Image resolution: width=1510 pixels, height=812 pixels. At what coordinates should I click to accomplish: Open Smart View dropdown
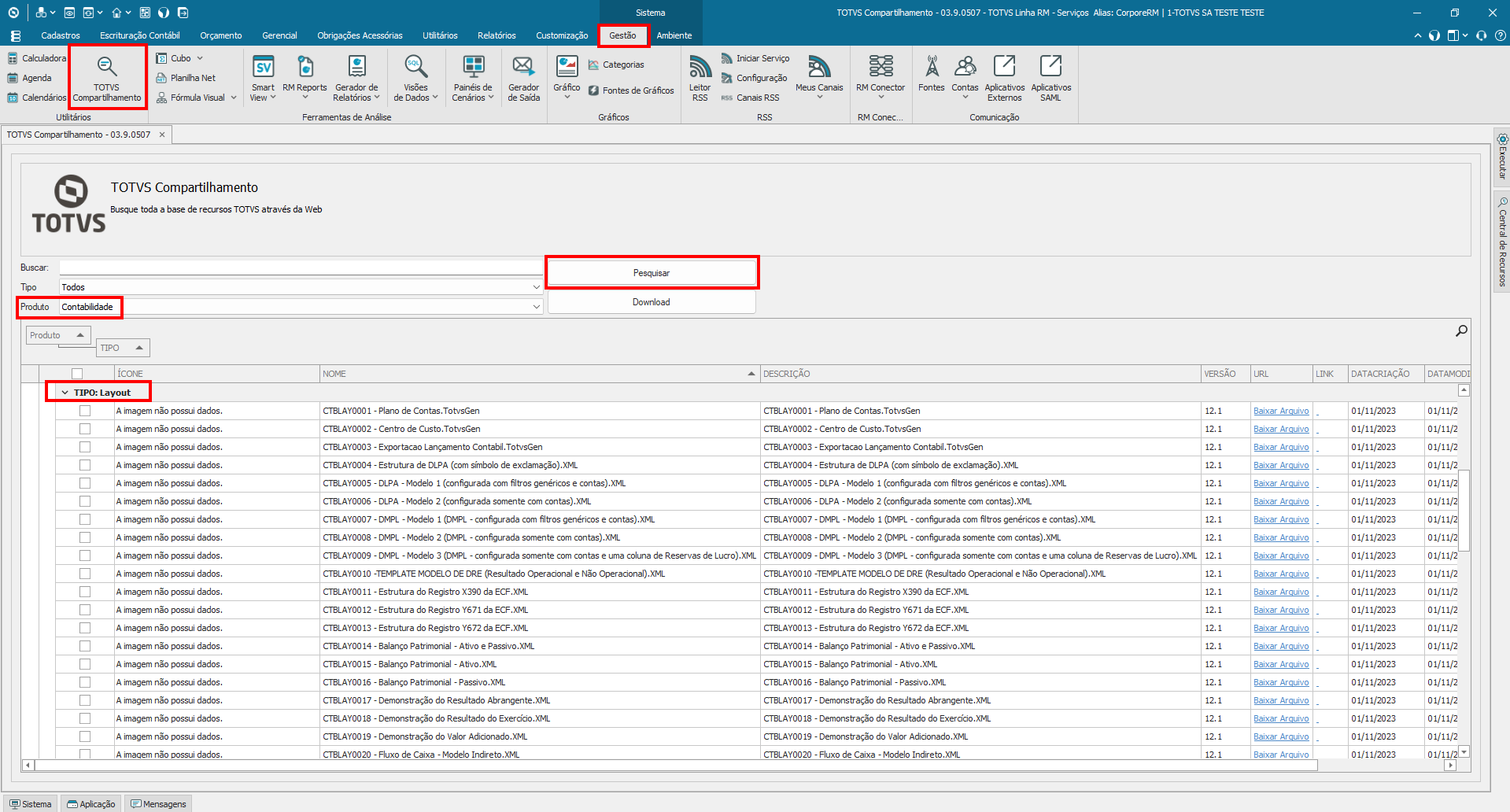263,77
